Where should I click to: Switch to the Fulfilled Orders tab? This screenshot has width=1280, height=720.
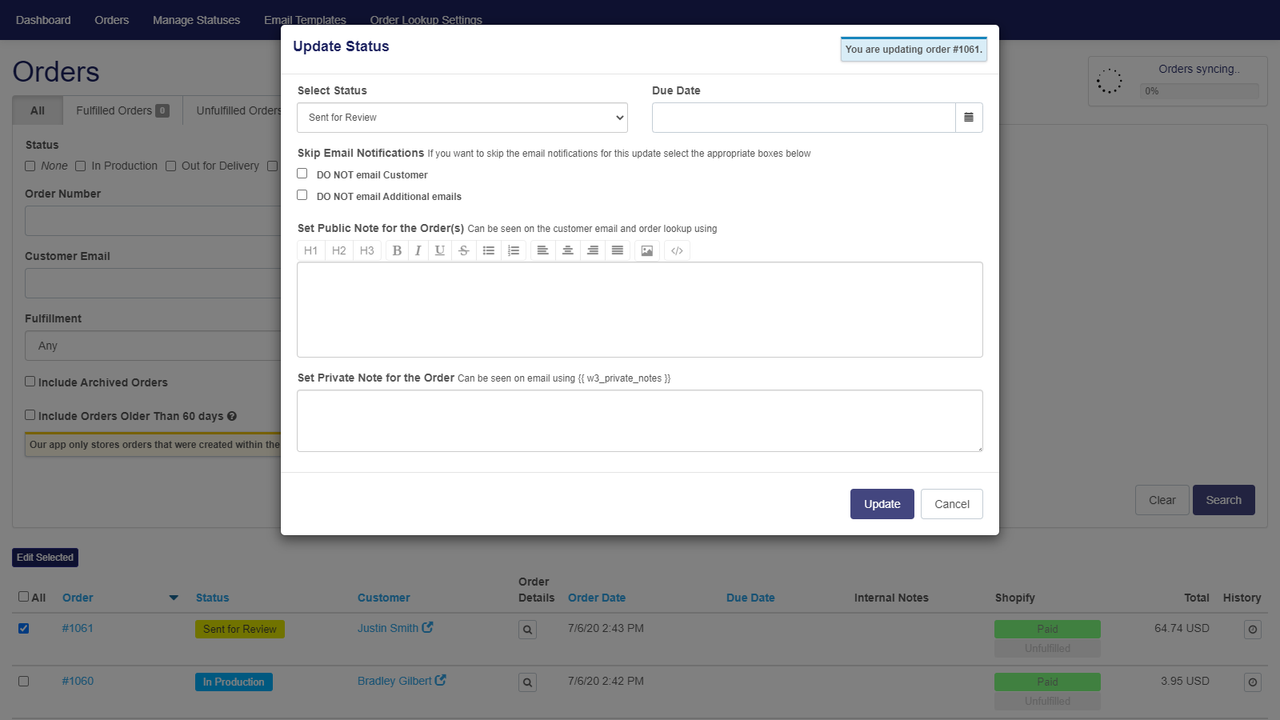point(122,110)
